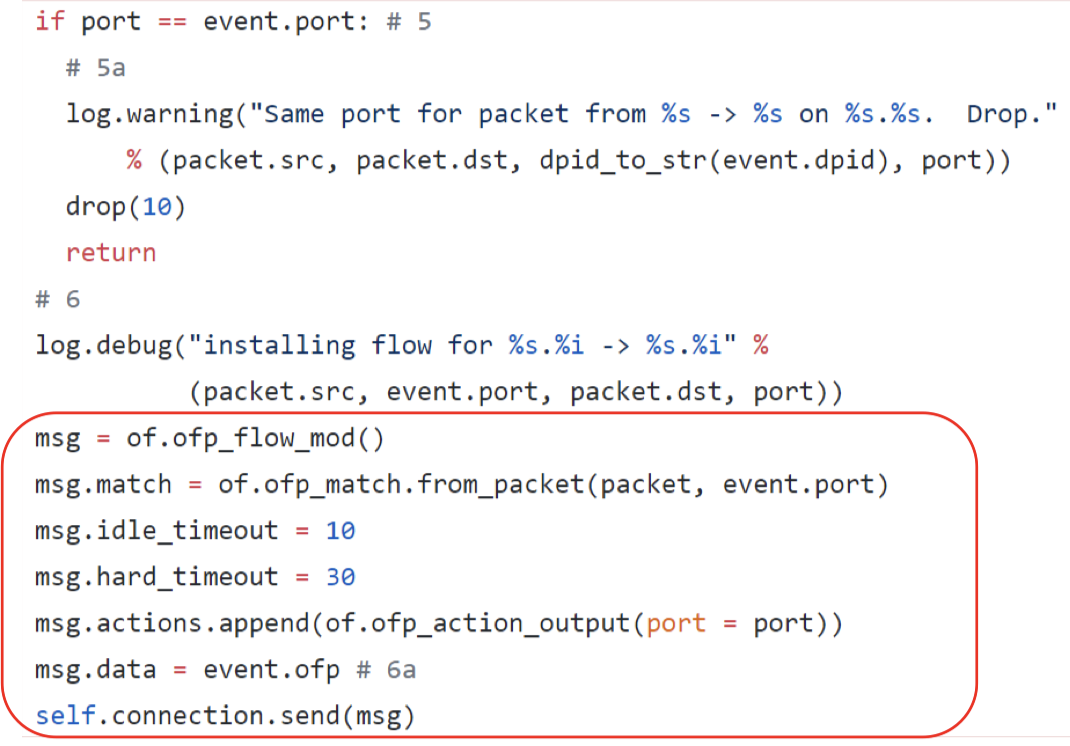This screenshot has height=746, width=1070.
Task: Click the msg.hard_timeout attribute
Action: pos(156,577)
